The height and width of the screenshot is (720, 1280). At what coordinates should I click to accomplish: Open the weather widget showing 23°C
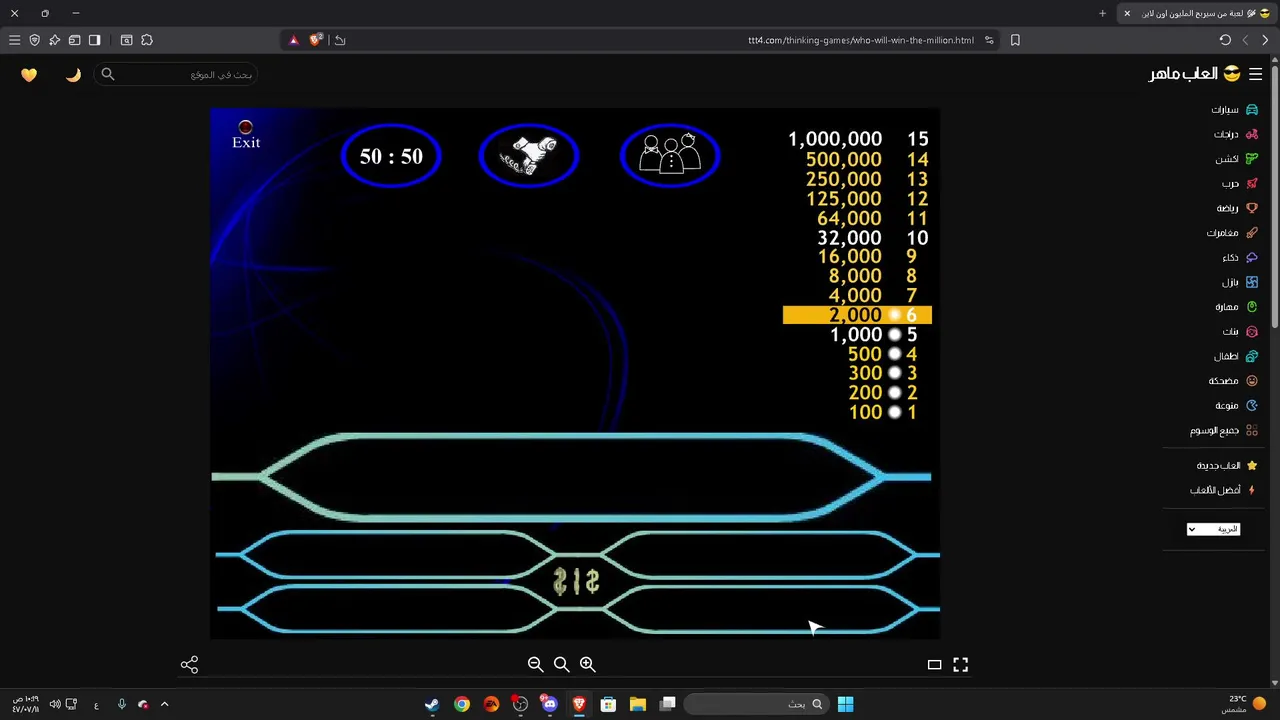tap(1243, 704)
